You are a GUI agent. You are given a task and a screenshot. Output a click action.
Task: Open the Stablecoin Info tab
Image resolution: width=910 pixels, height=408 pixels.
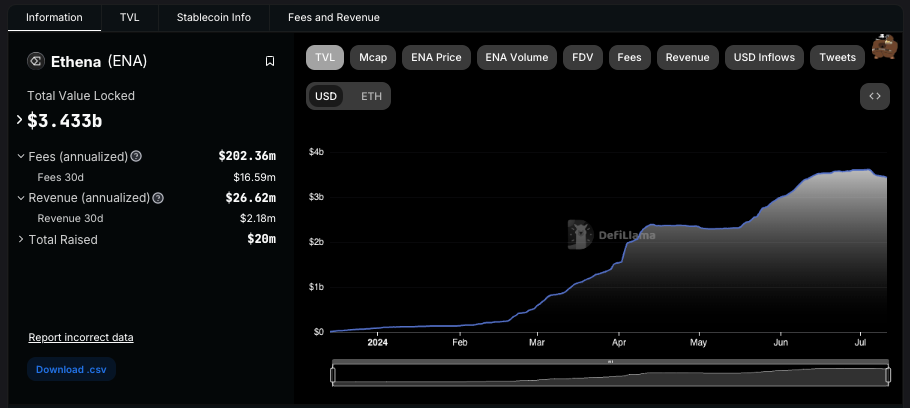(x=214, y=17)
